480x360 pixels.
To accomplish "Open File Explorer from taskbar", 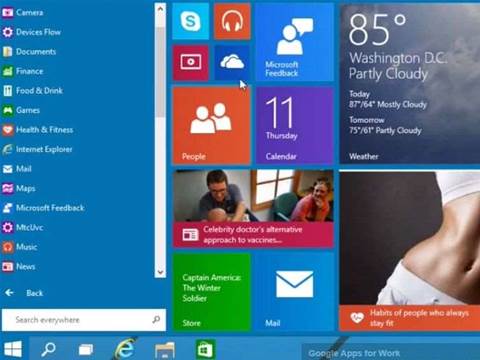I will pos(165,350).
